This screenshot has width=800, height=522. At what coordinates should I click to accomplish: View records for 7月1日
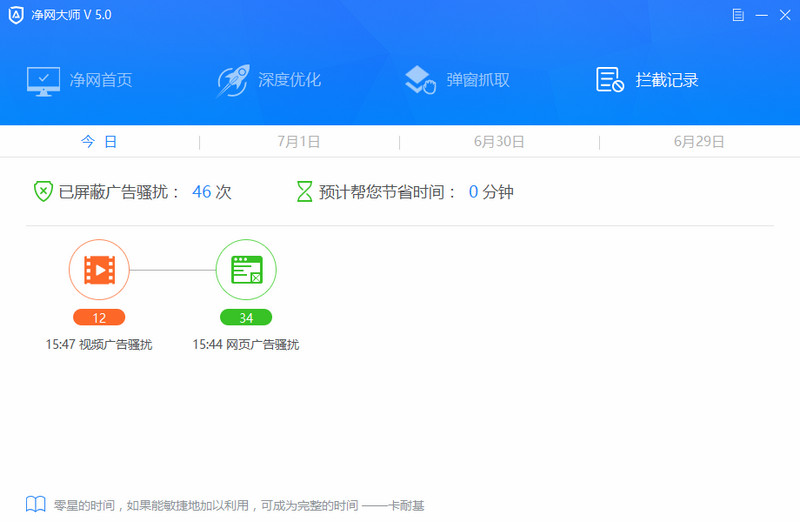coord(299,142)
